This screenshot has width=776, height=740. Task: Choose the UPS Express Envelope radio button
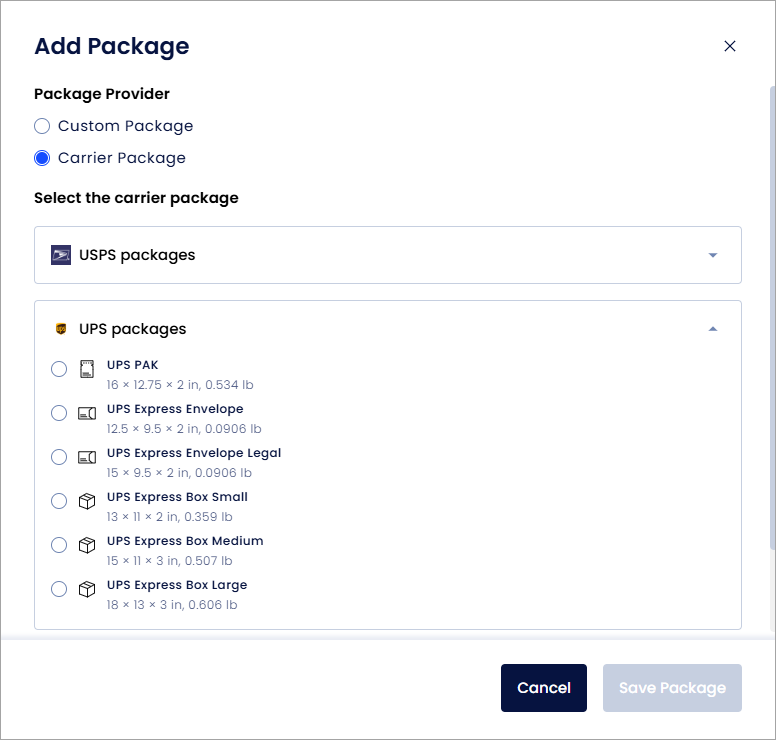59,413
